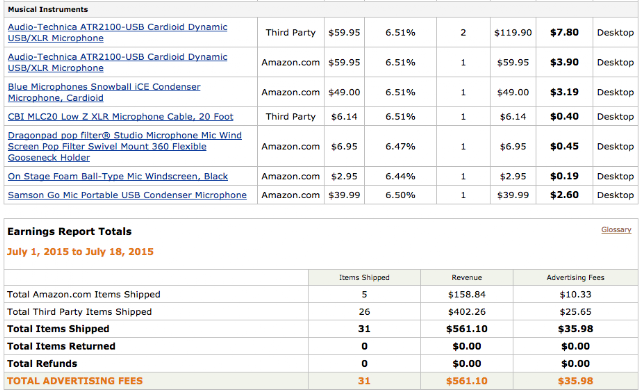Image resolution: width=640 pixels, height=390 pixels.
Task: Click the Items Shipped column header
Action: click(364, 277)
